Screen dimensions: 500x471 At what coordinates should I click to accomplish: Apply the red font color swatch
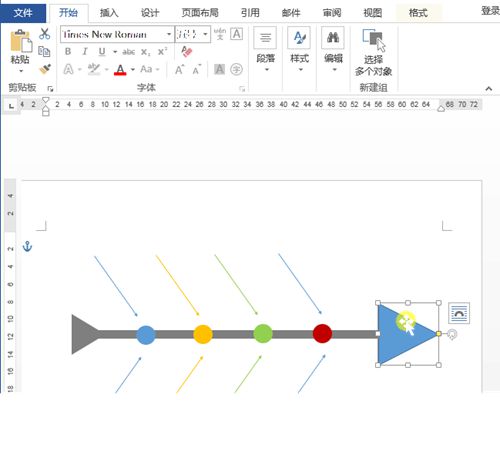pos(120,70)
